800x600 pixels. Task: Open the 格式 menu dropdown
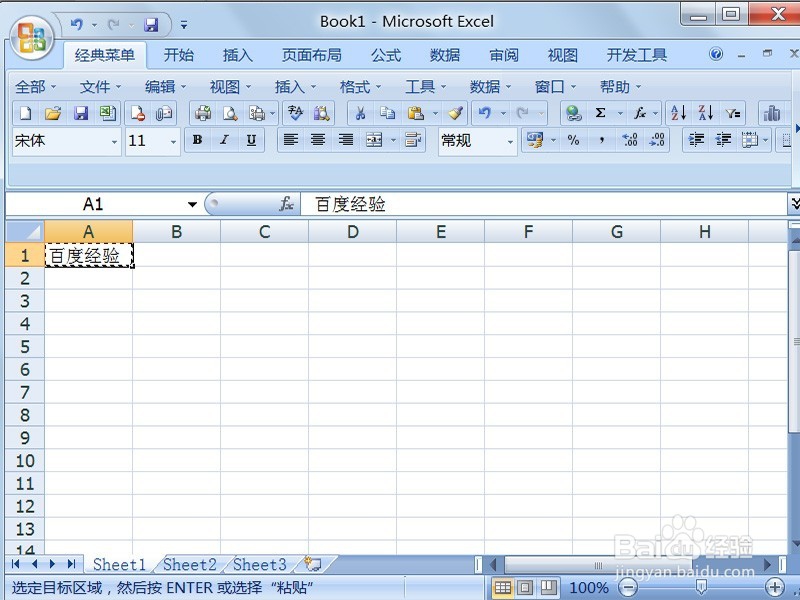click(361, 87)
